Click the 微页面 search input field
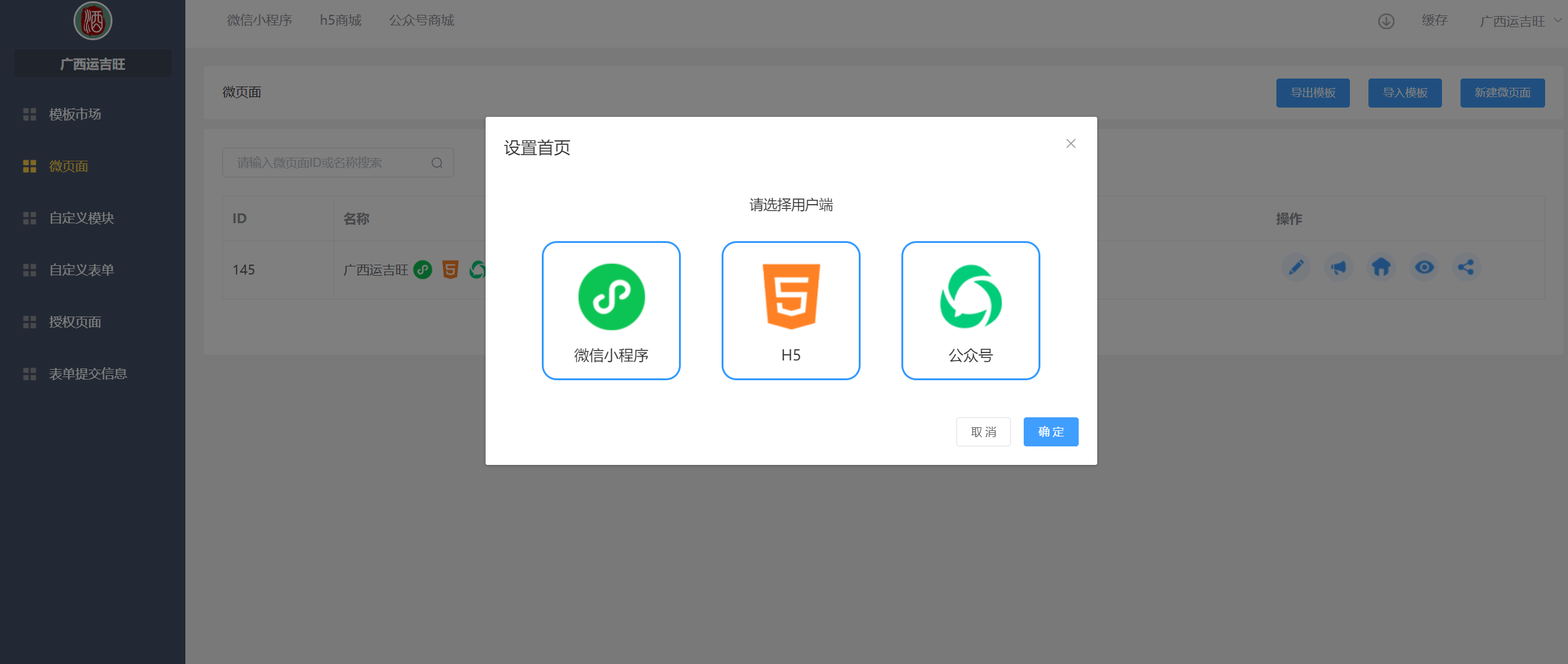This screenshot has height=664, width=1568. 327,163
